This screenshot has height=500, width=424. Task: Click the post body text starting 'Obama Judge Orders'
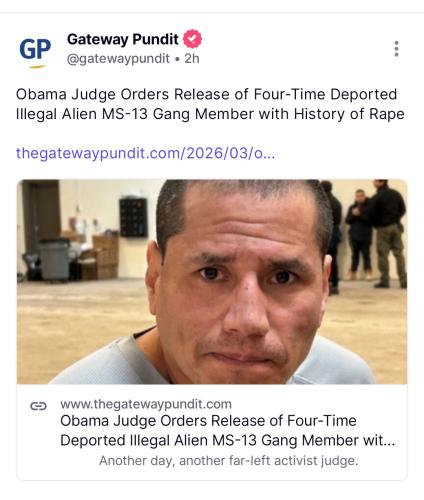[210, 104]
